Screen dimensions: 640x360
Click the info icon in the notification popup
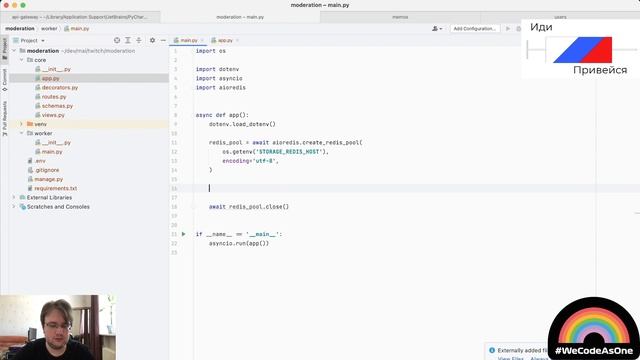pyautogui.click(x=492, y=350)
